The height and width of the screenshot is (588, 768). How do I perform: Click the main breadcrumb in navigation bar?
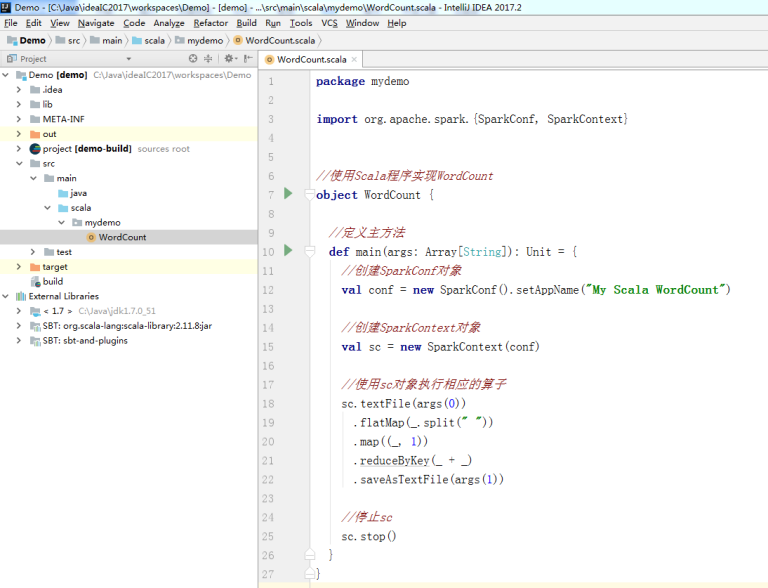click(106, 41)
